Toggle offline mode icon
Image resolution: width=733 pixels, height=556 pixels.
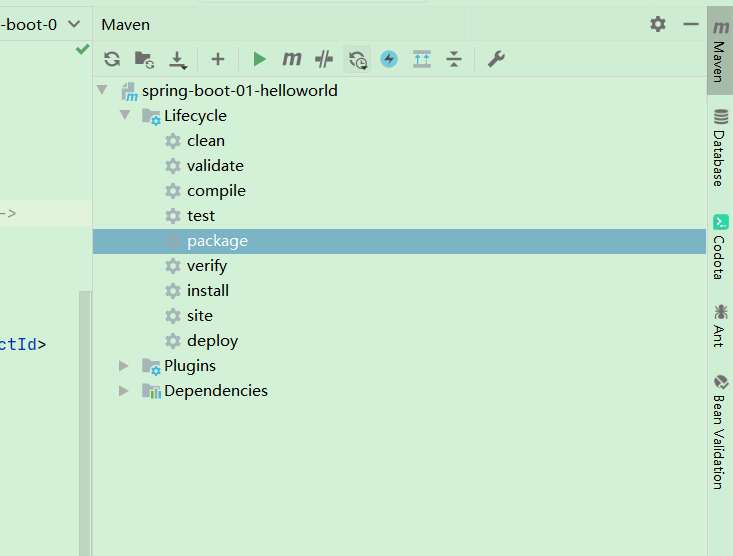tap(324, 59)
